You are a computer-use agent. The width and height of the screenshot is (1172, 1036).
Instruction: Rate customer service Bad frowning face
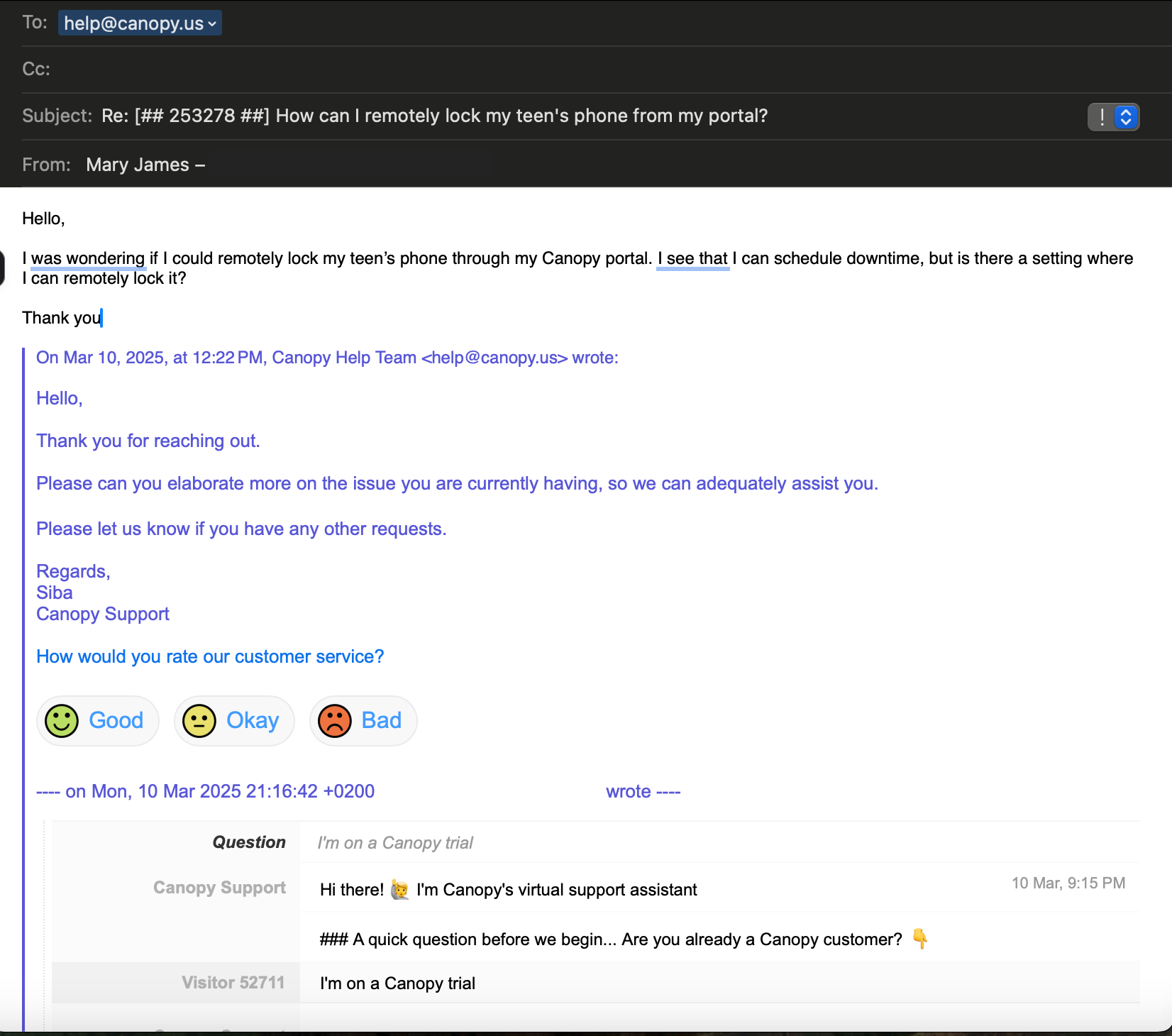335,721
